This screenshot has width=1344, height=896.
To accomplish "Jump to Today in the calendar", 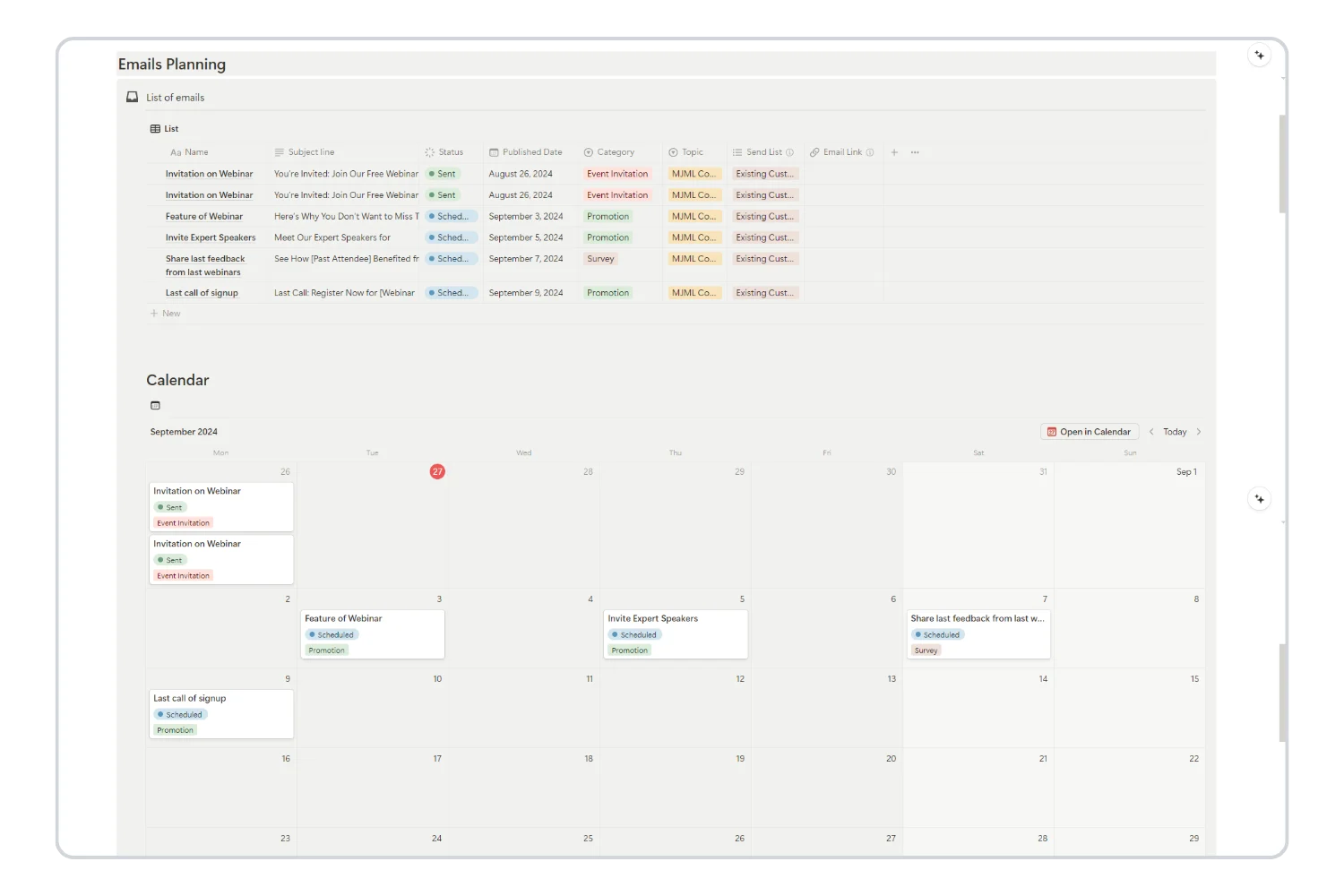I will (x=1175, y=432).
